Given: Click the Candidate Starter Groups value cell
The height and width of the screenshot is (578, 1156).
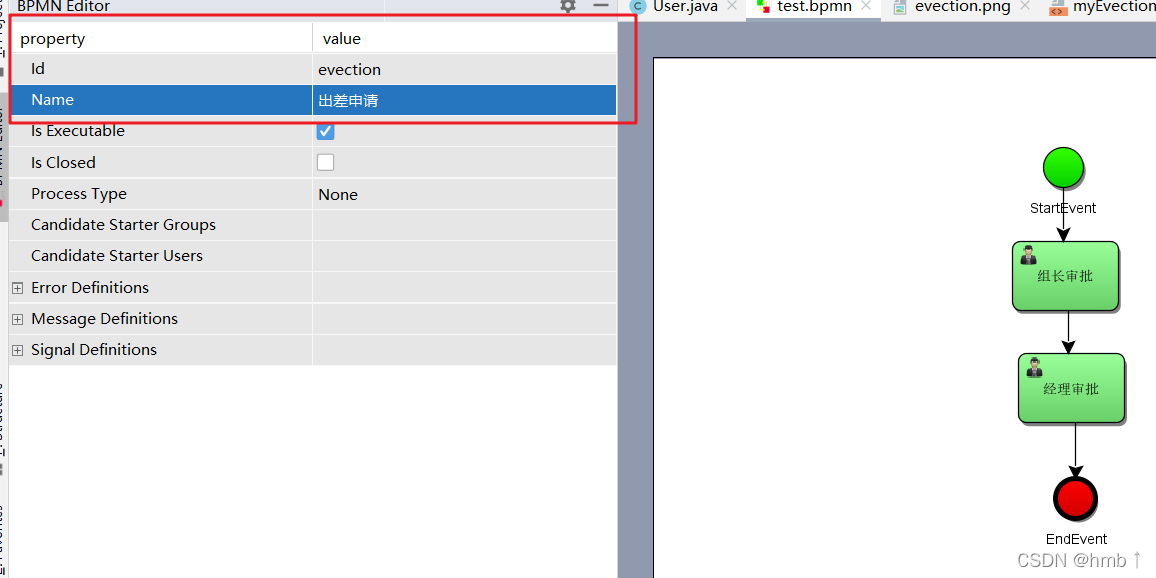Looking at the screenshot, I should [464, 225].
